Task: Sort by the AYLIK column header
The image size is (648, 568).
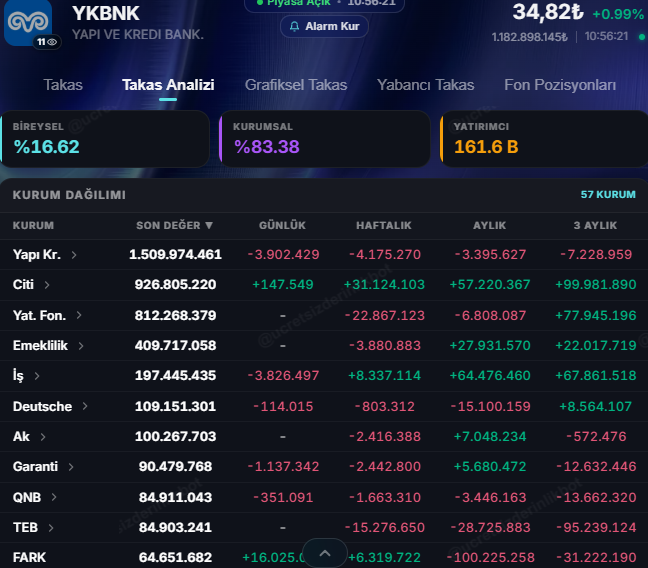Action: click(490, 225)
